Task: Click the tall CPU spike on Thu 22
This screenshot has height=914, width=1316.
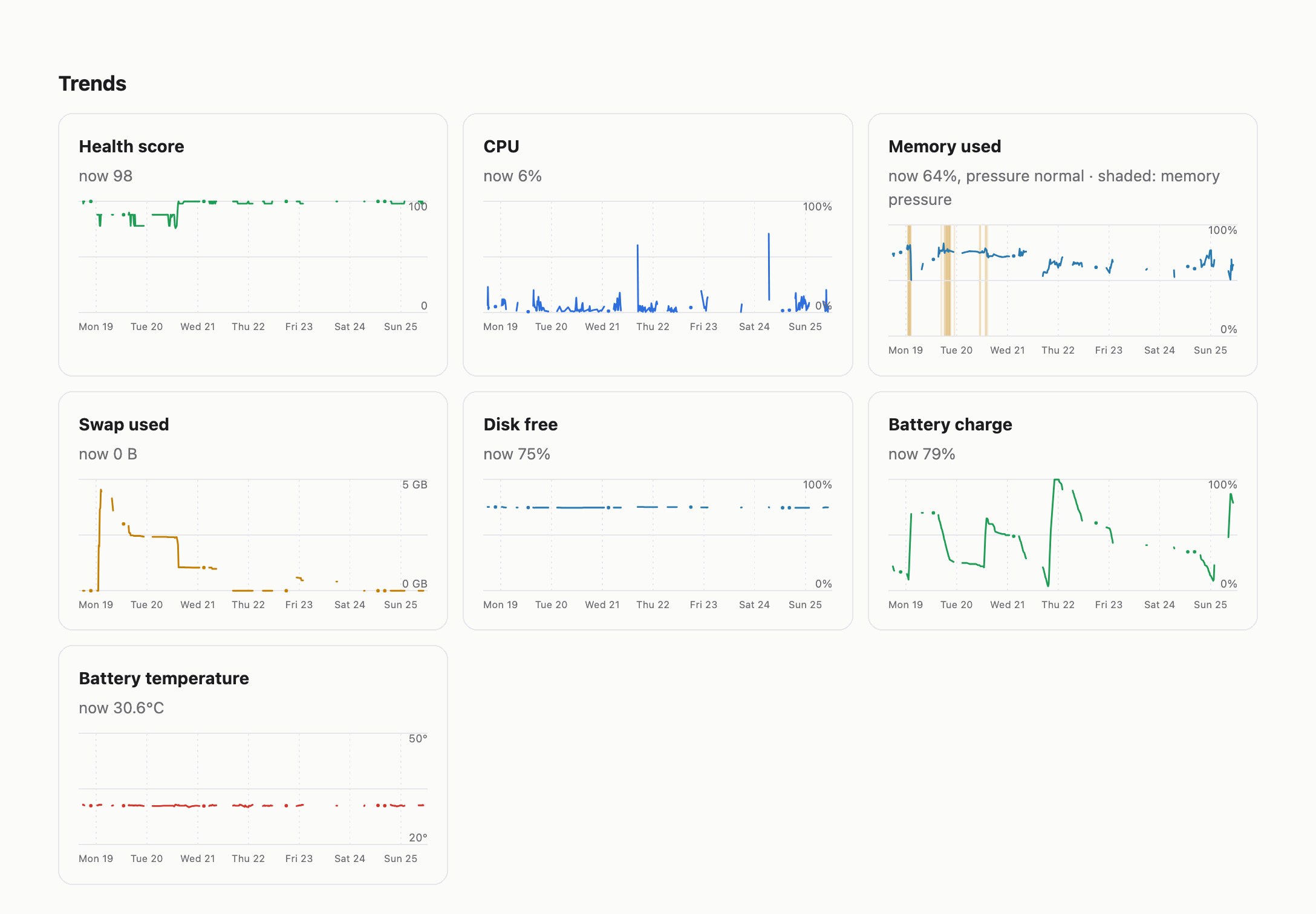Action: (x=637, y=278)
